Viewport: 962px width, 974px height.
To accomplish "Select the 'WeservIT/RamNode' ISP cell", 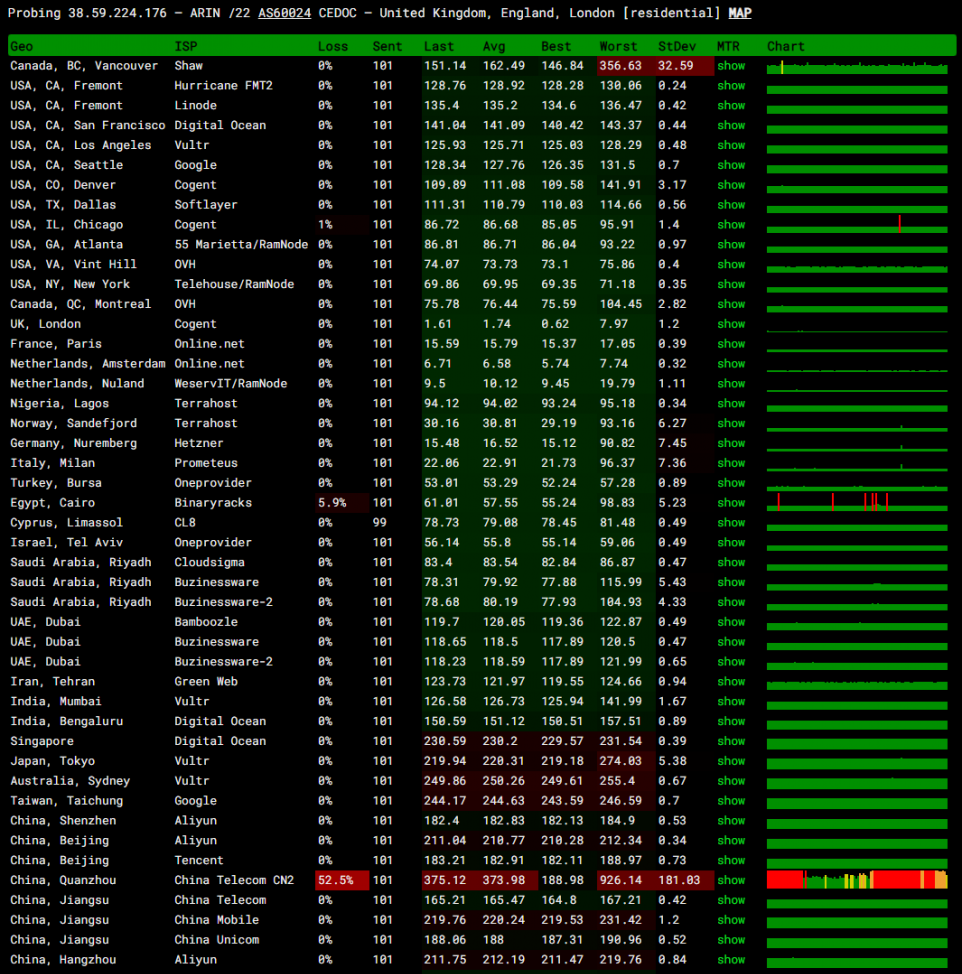I will coord(231,384).
